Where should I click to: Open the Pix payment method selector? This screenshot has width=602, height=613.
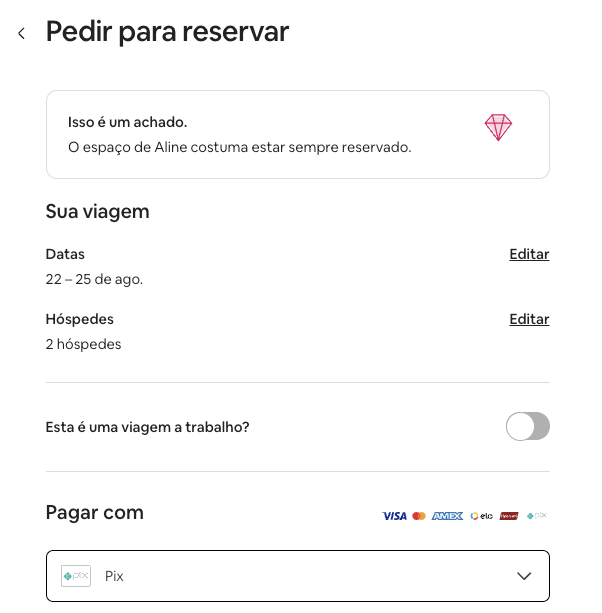coord(297,576)
